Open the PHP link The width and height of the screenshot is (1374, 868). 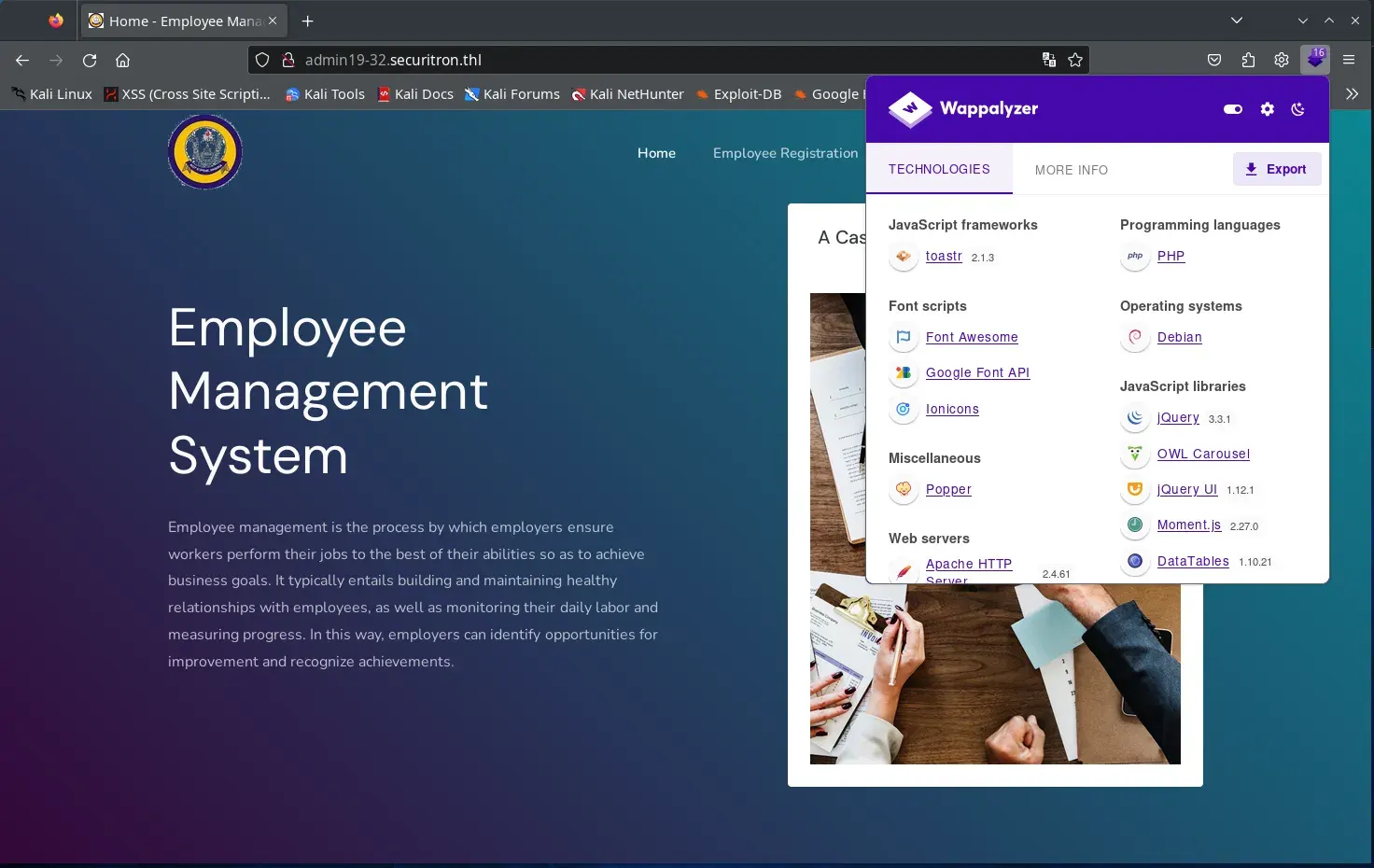(x=1171, y=256)
